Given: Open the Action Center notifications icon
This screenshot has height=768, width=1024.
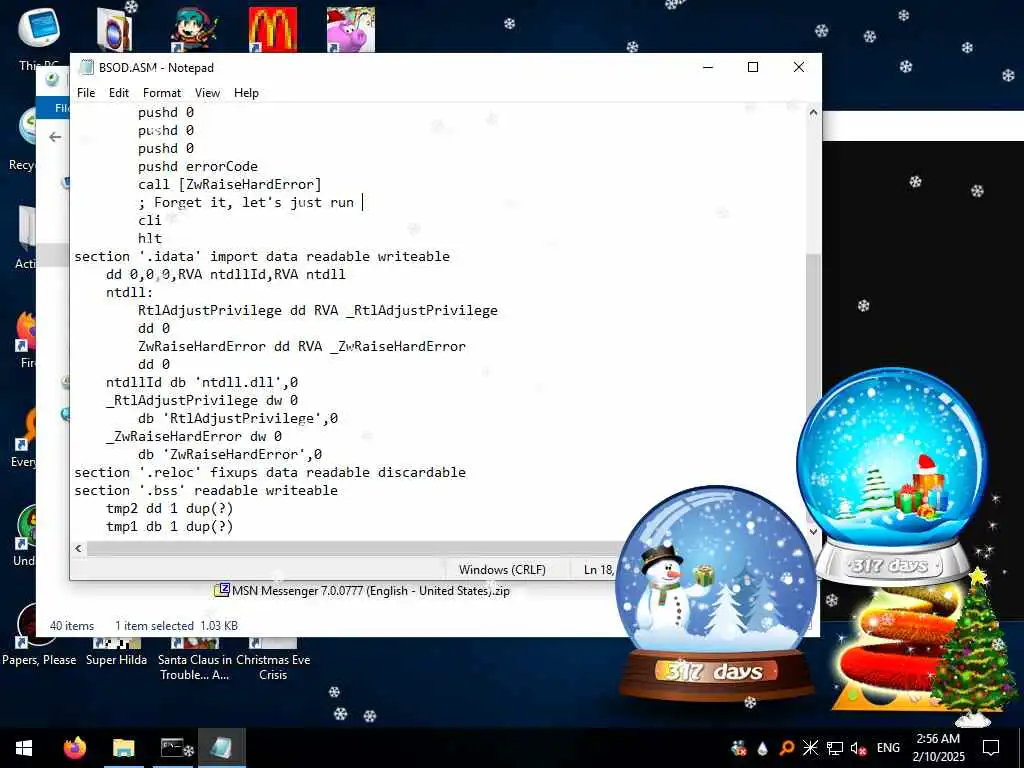Looking at the screenshot, I should (x=991, y=748).
